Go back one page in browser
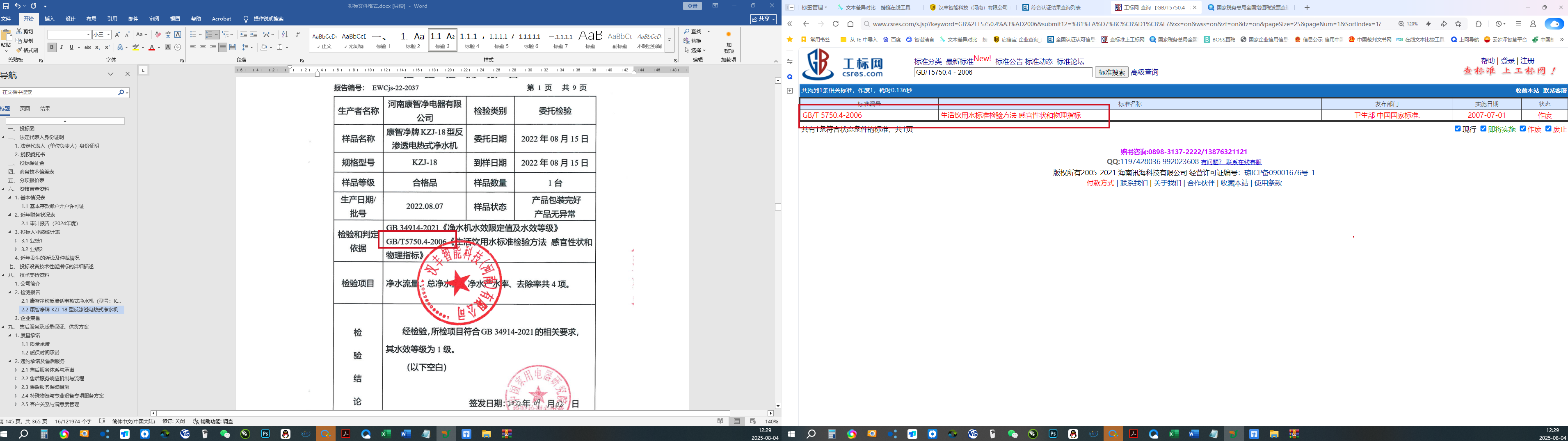 (x=806, y=24)
